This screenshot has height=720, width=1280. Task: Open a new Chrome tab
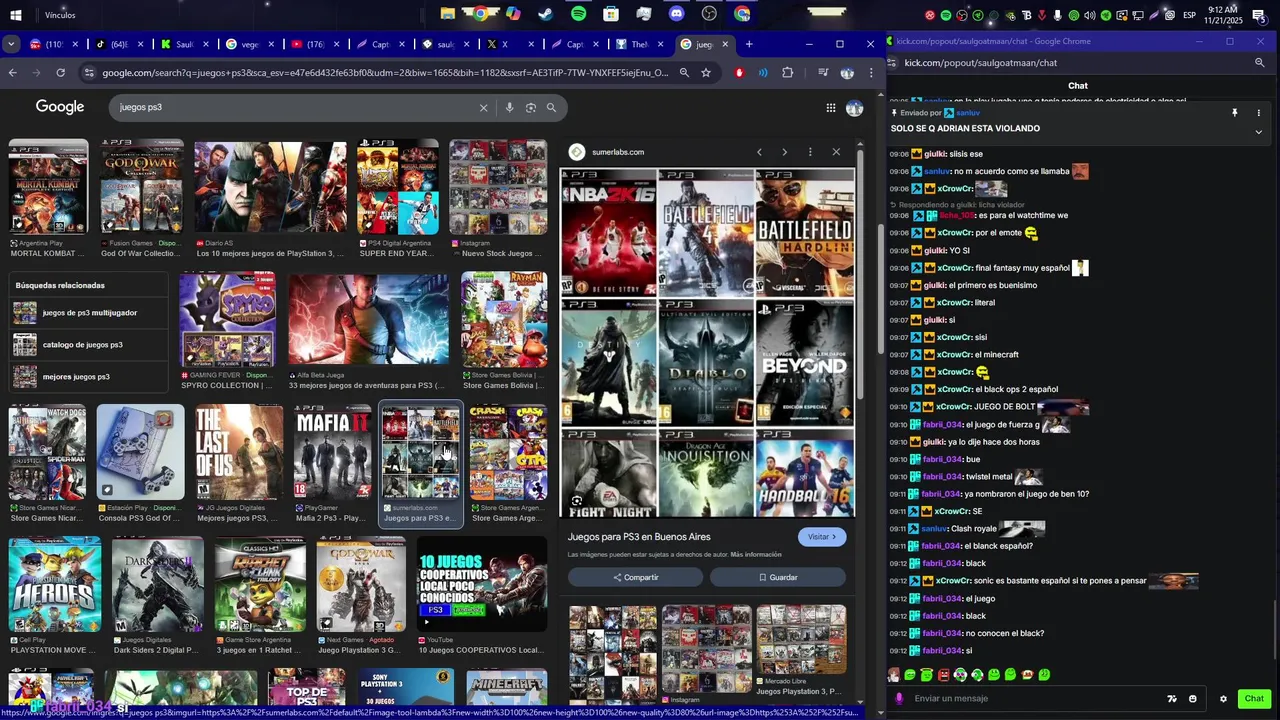pos(749,44)
